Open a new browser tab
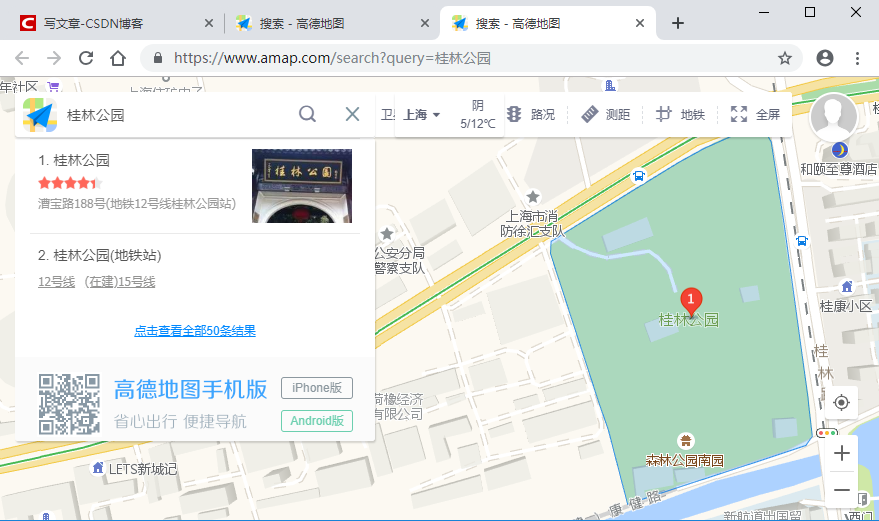This screenshot has height=521, width=879. click(678, 23)
